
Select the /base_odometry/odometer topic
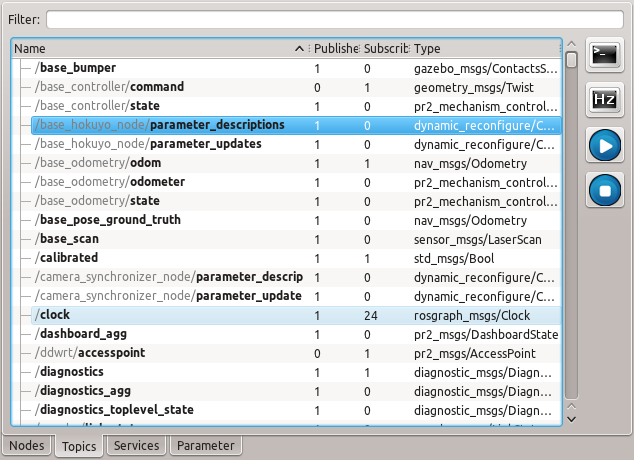click(296, 182)
